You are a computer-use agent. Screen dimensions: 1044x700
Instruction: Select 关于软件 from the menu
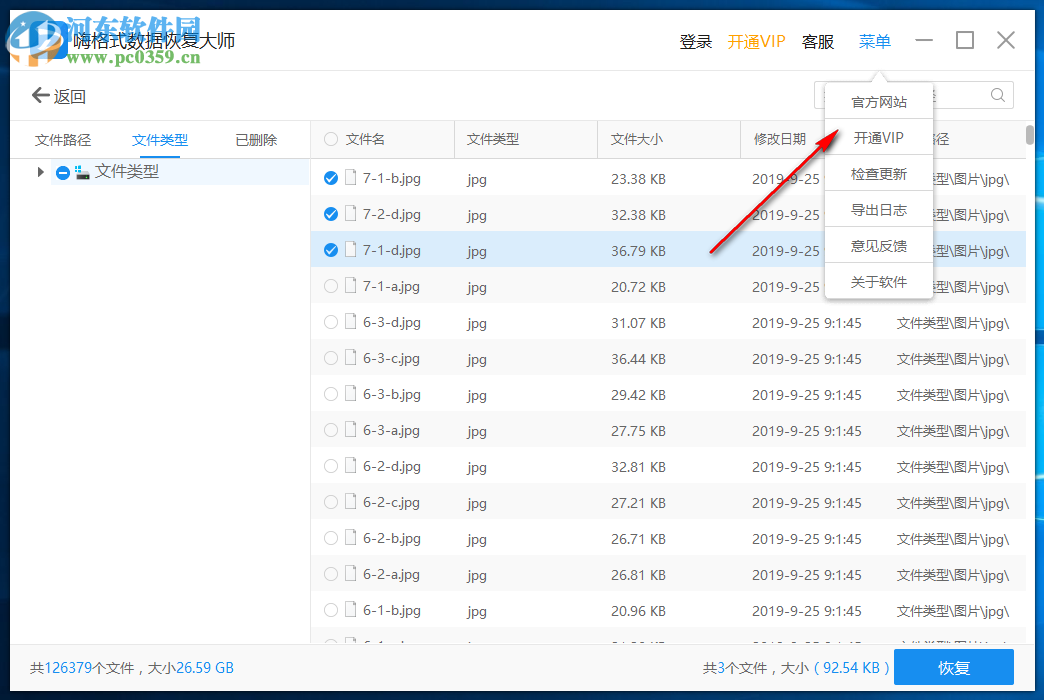[x=878, y=281]
